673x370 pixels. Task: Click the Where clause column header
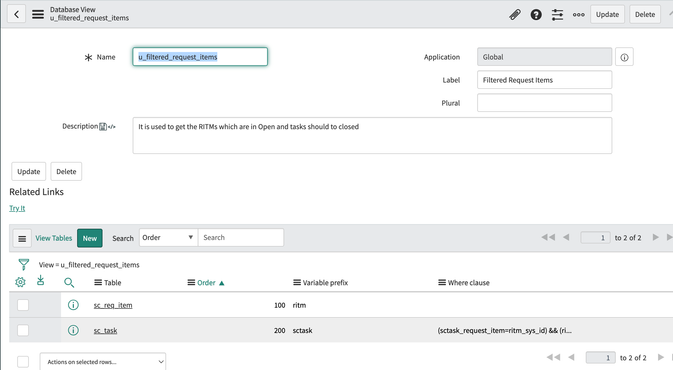tap(468, 282)
